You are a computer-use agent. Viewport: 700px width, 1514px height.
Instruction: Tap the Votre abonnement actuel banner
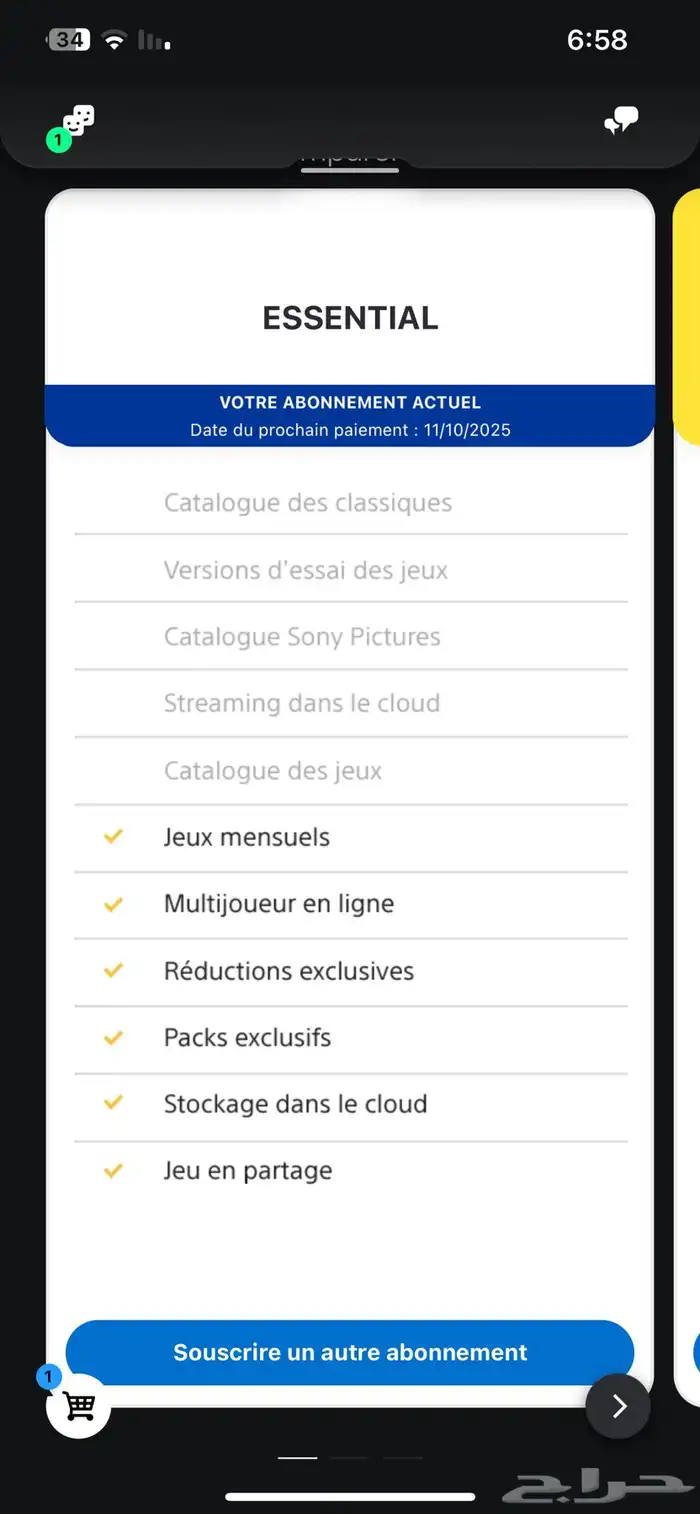point(350,416)
